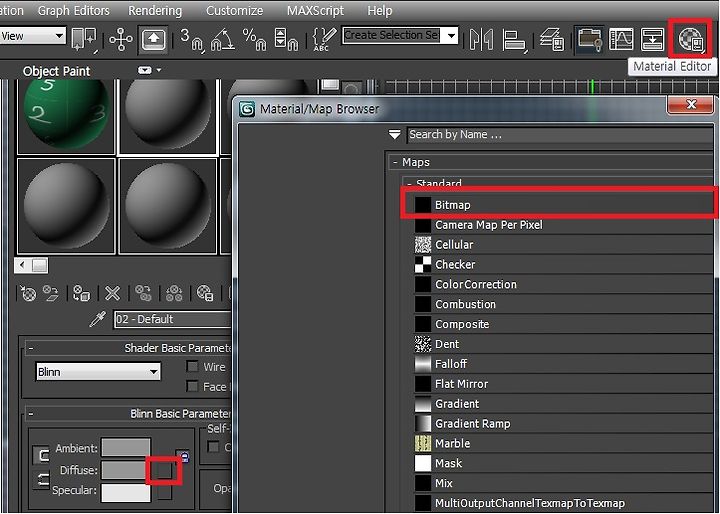The image size is (720, 514).
Task: Click the Search by Name field
Action: click(x=560, y=135)
